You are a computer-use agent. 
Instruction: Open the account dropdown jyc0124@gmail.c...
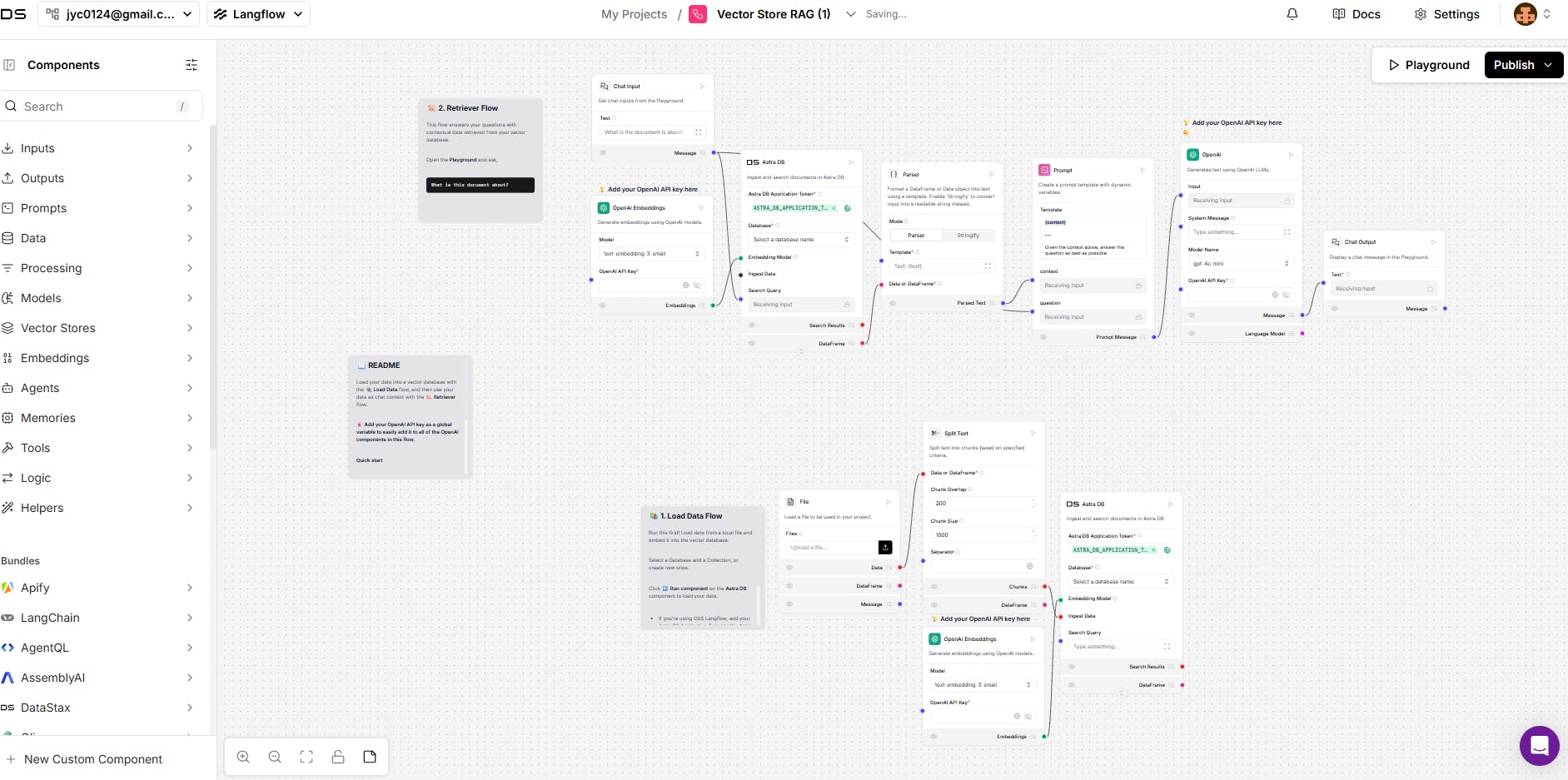118,14
